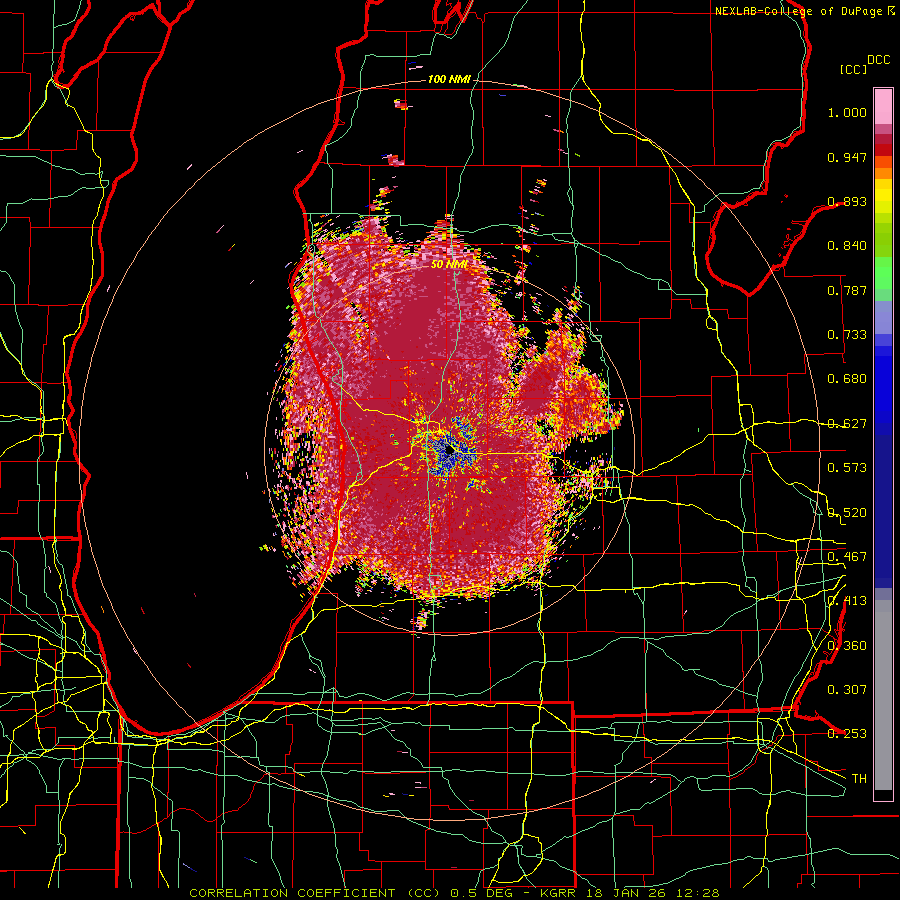
Task: Click the 100 NMI range ring label
Action: pyautogui.click(x=449, y=79)
